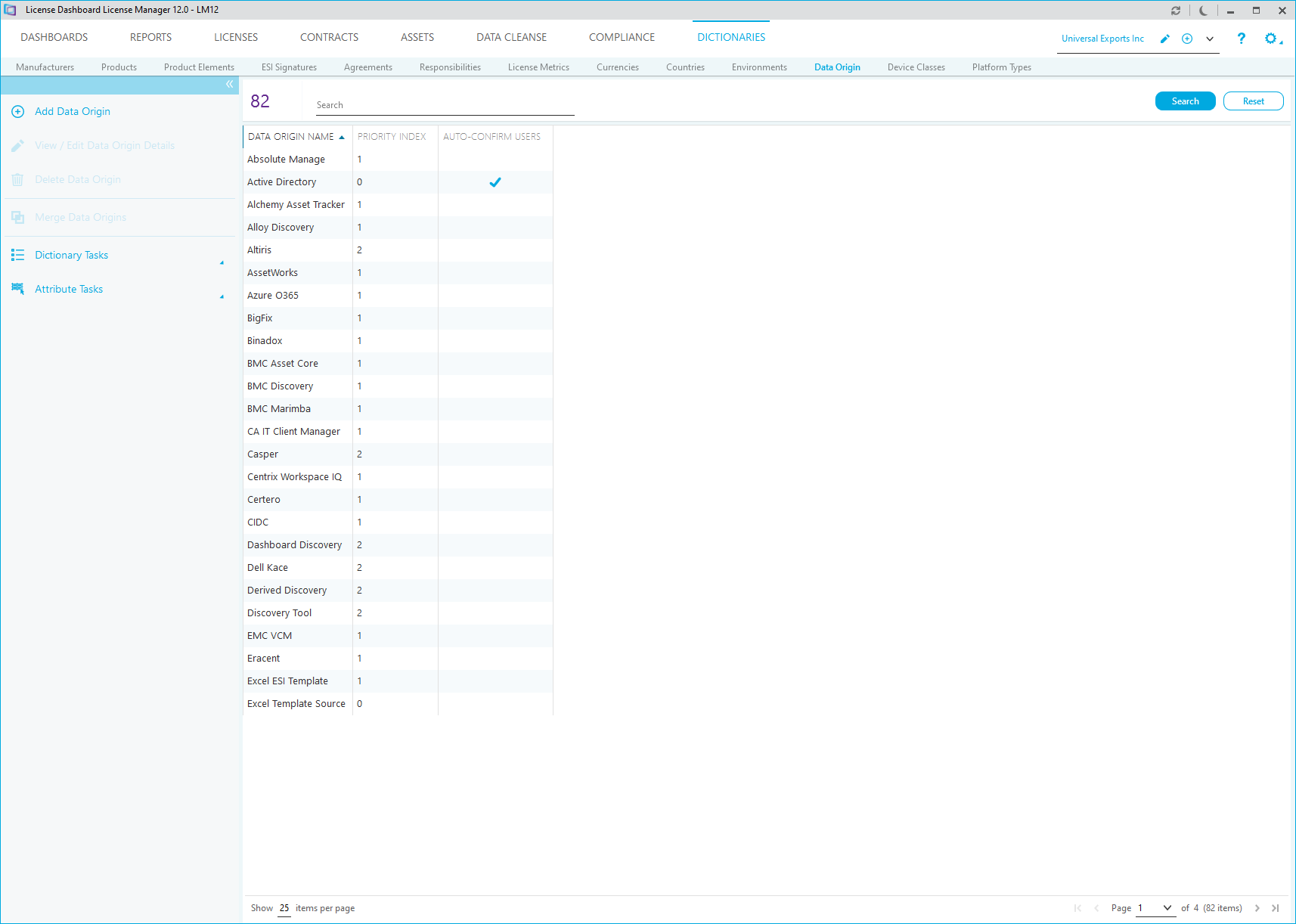The width and height of the screenshot is (1296, 924).
Task: Edit the Universal Exports Inc pencil icon
Action: click(x=1165, y=39)
